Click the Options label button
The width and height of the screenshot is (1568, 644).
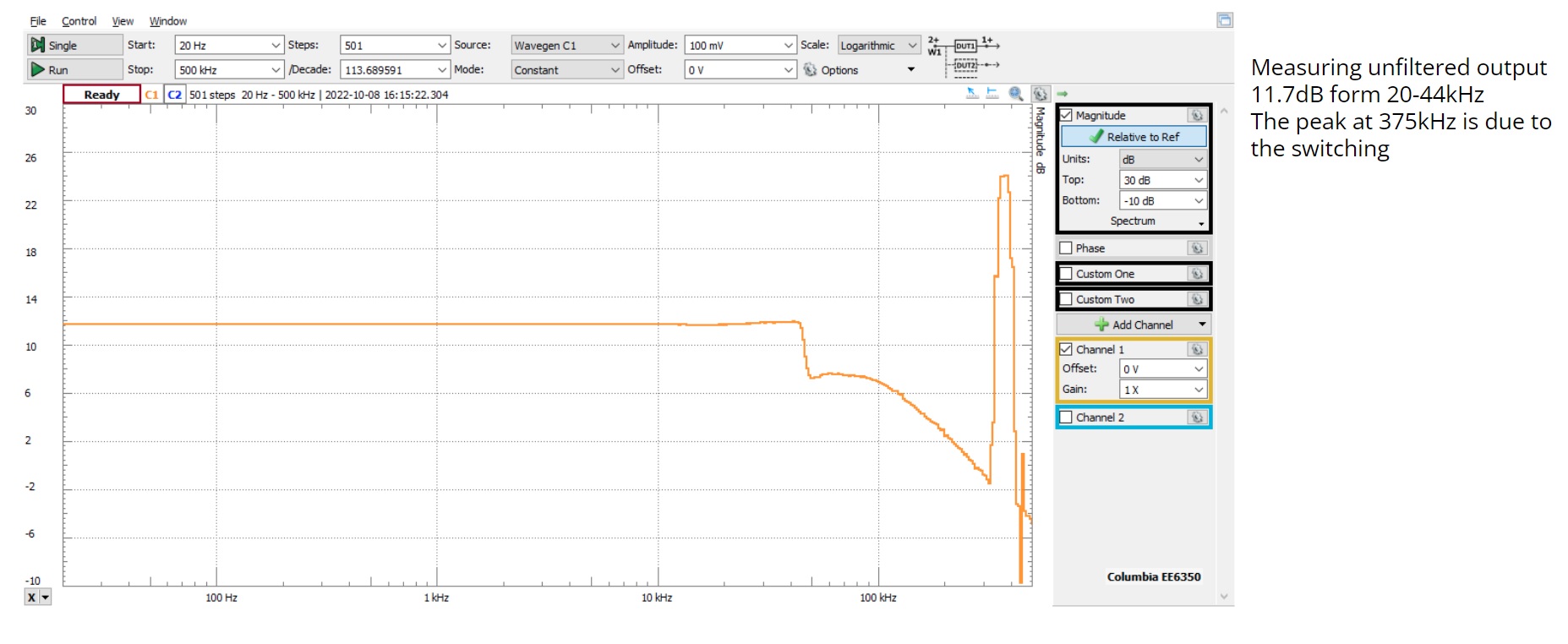[x=839, y=70]
